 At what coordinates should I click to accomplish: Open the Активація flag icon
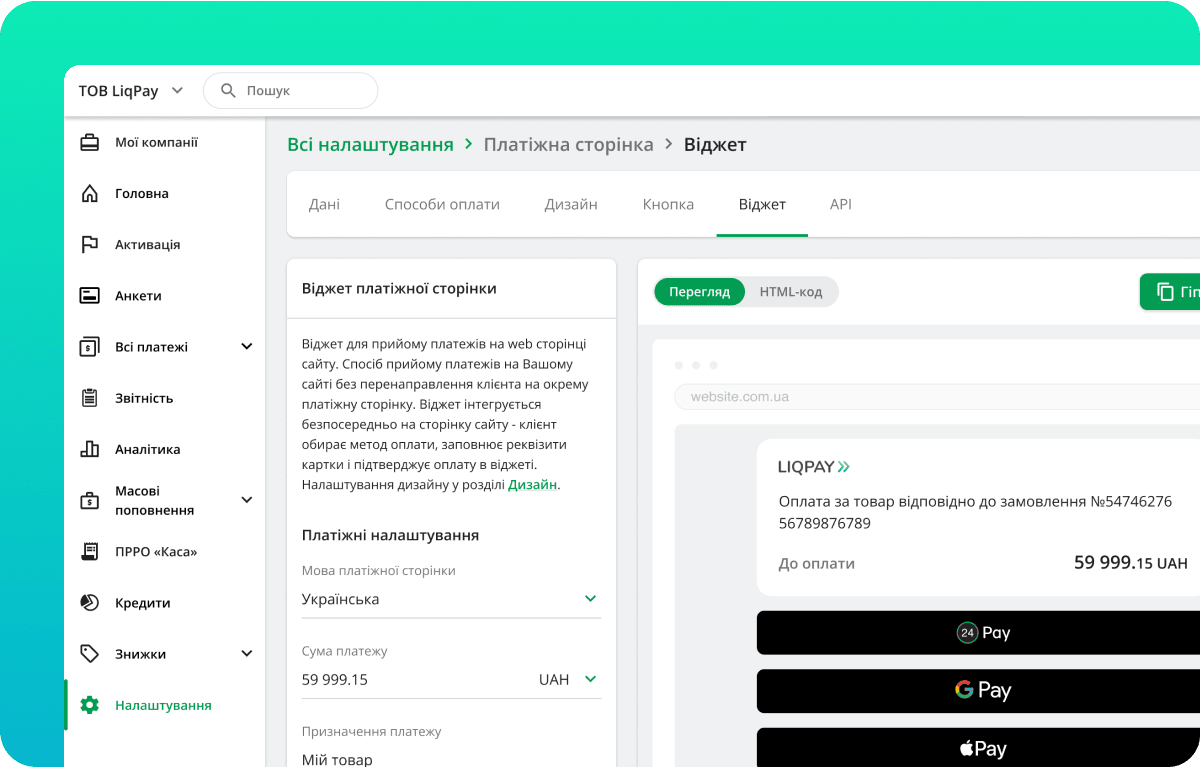(90, 244)
